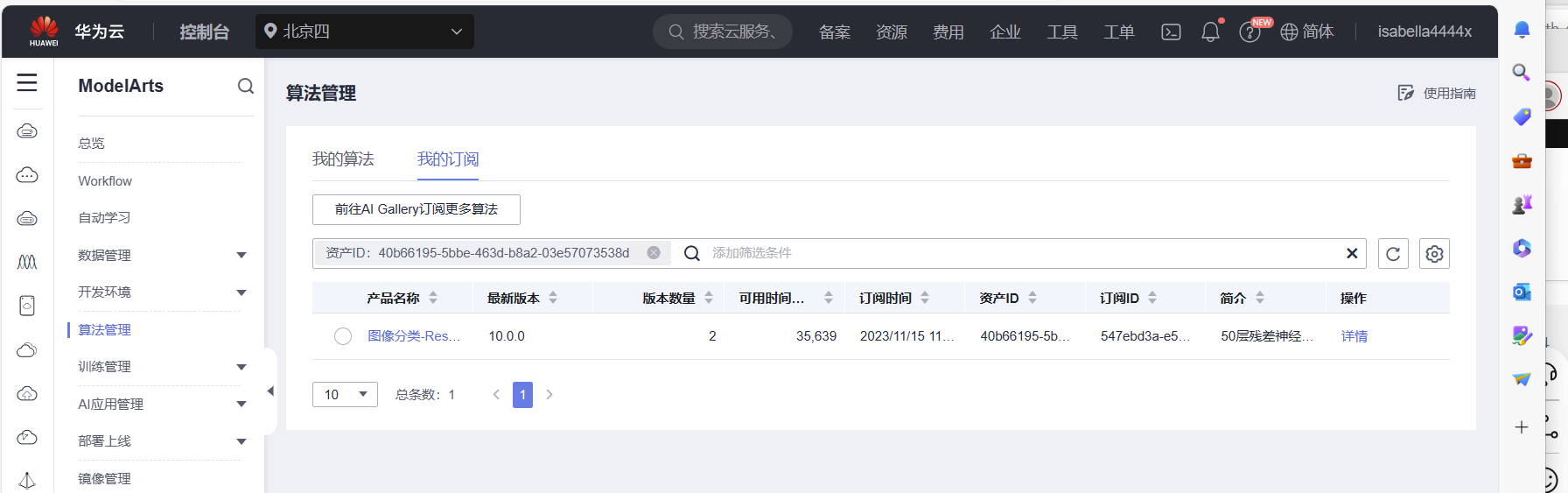
Task: Open the hamburger menu in left rail
Action: click(27, 82)
